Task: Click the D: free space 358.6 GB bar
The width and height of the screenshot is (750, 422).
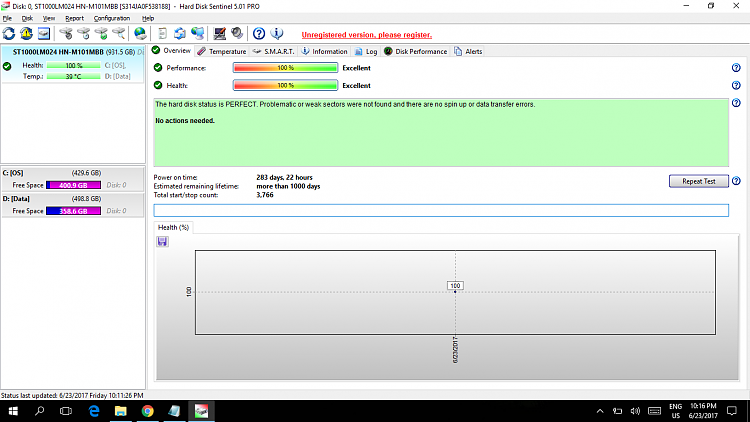Action: click(x=73, y=211)
